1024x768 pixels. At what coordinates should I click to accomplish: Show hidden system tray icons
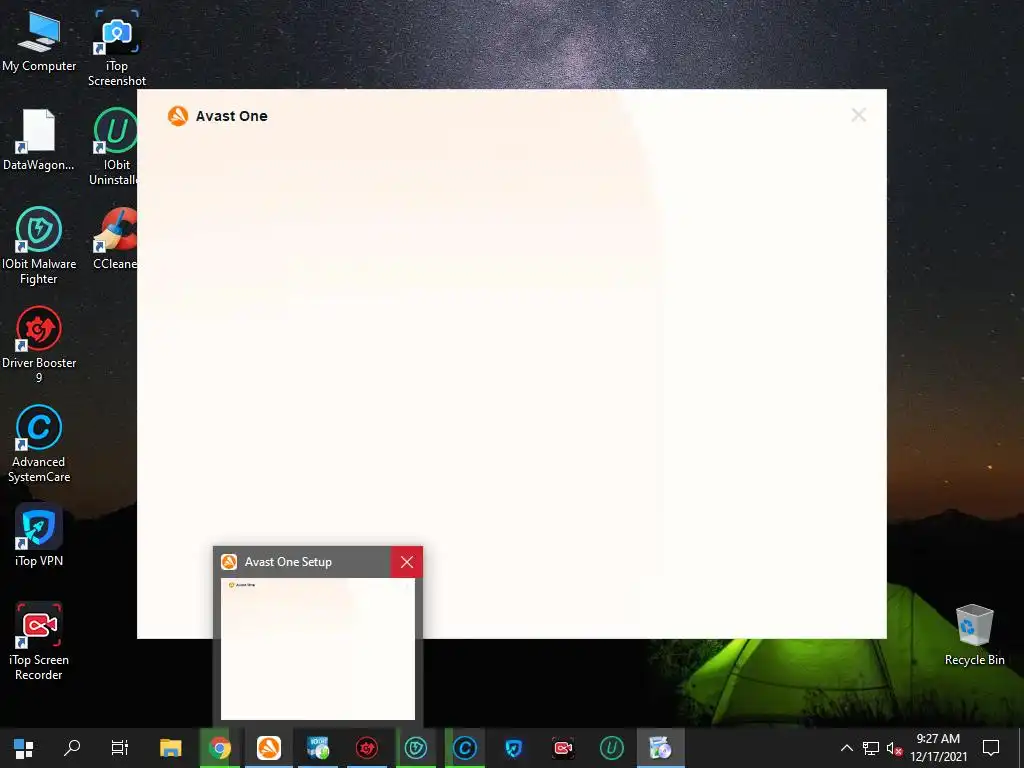(x=846, y=748)
